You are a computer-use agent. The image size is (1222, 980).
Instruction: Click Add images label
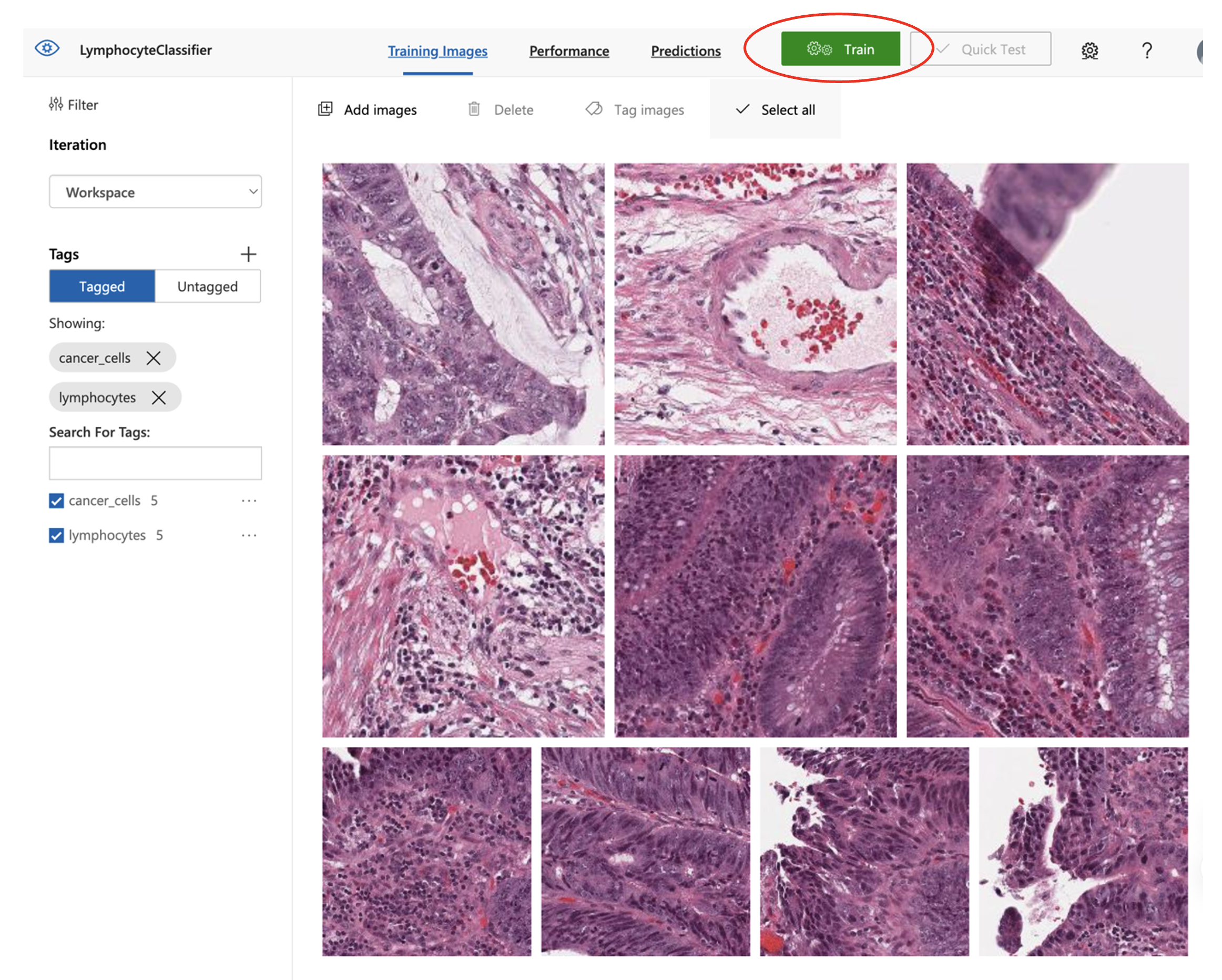380,109
